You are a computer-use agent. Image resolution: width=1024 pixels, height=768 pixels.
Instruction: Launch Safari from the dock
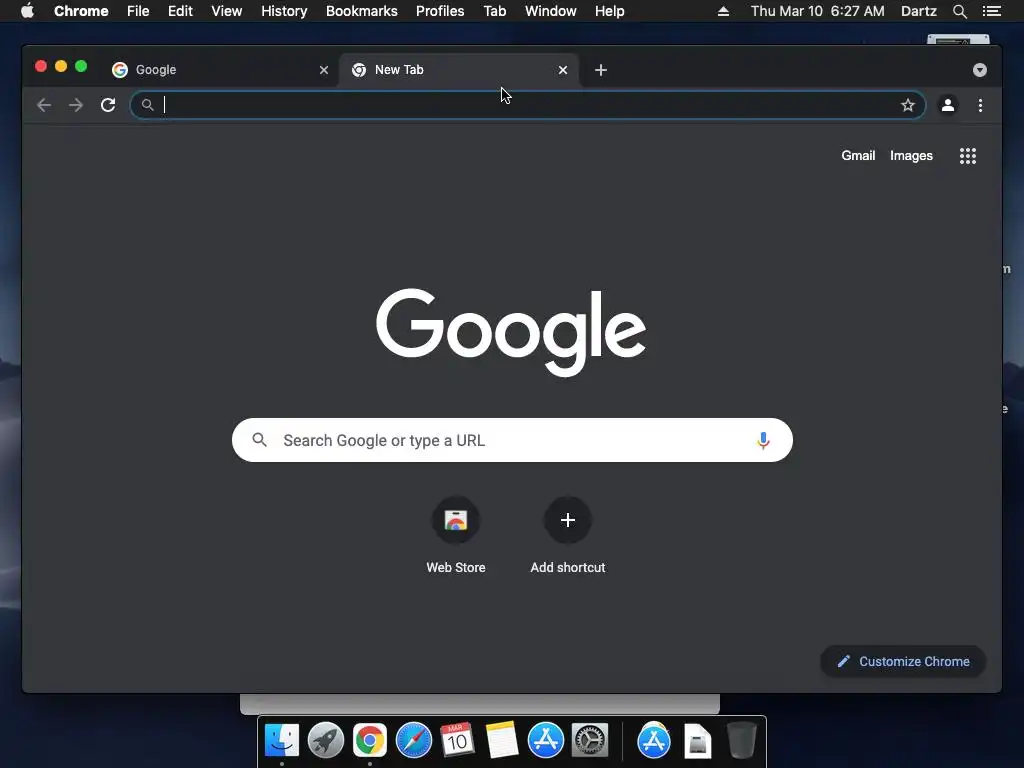[x=414, y=740]
